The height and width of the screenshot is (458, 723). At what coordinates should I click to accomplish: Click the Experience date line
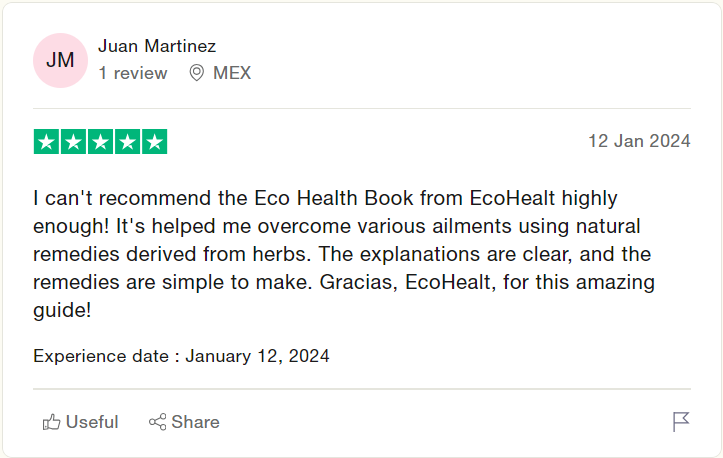(181, 356)
